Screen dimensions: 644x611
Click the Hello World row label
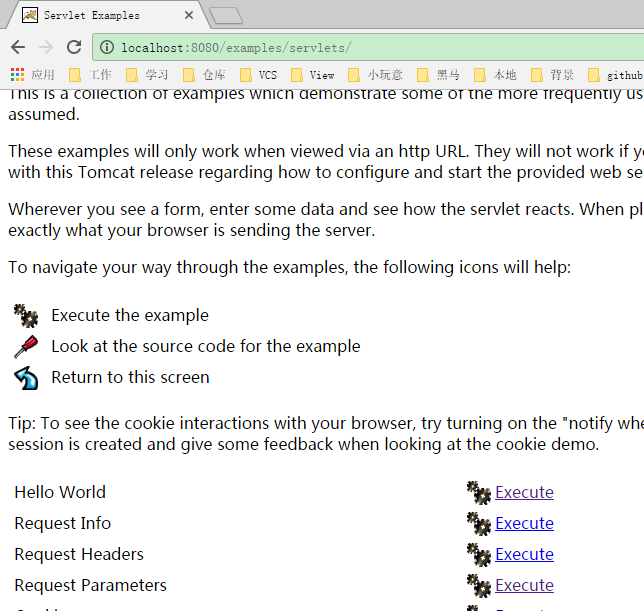60,492
